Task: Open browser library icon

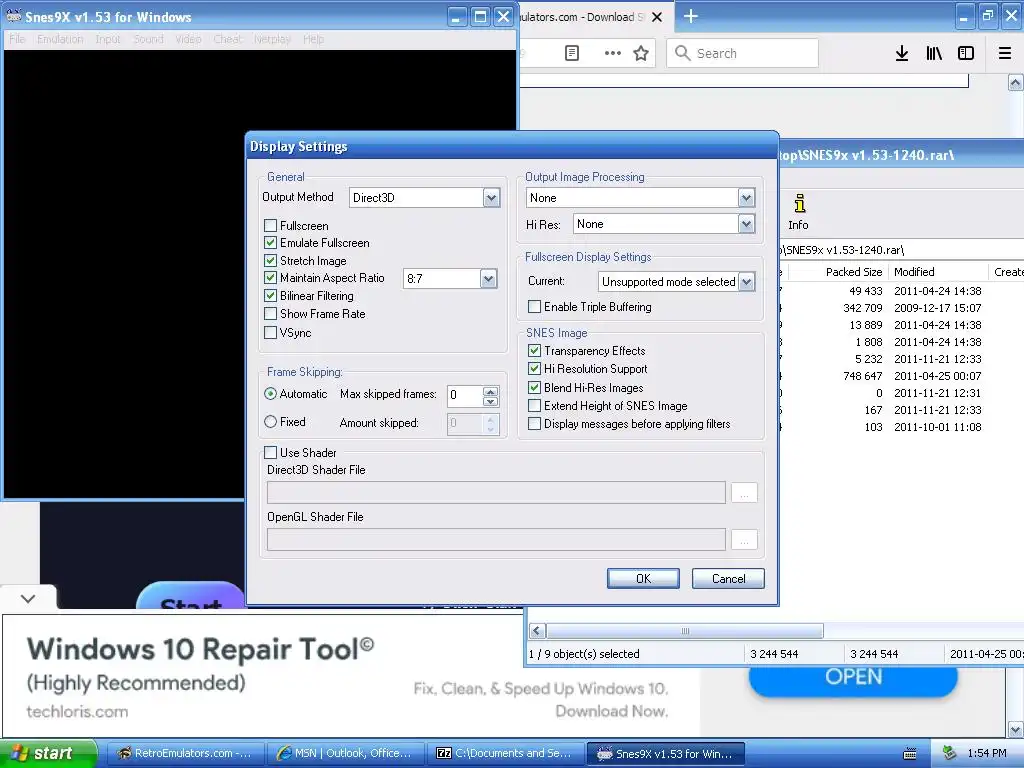Action: pos(934,53)
